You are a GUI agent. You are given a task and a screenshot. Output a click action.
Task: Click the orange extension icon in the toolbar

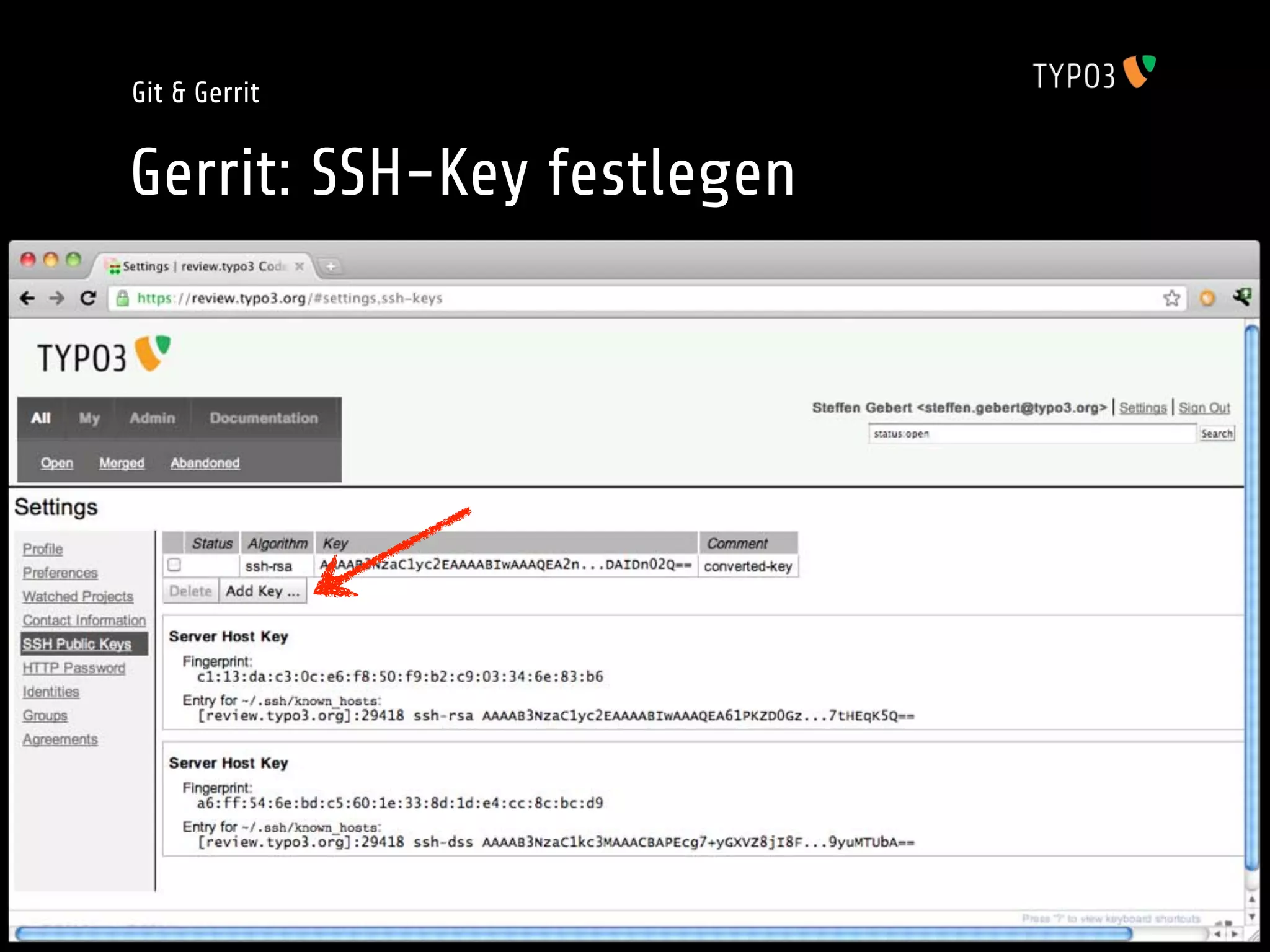click(1207, 298)
